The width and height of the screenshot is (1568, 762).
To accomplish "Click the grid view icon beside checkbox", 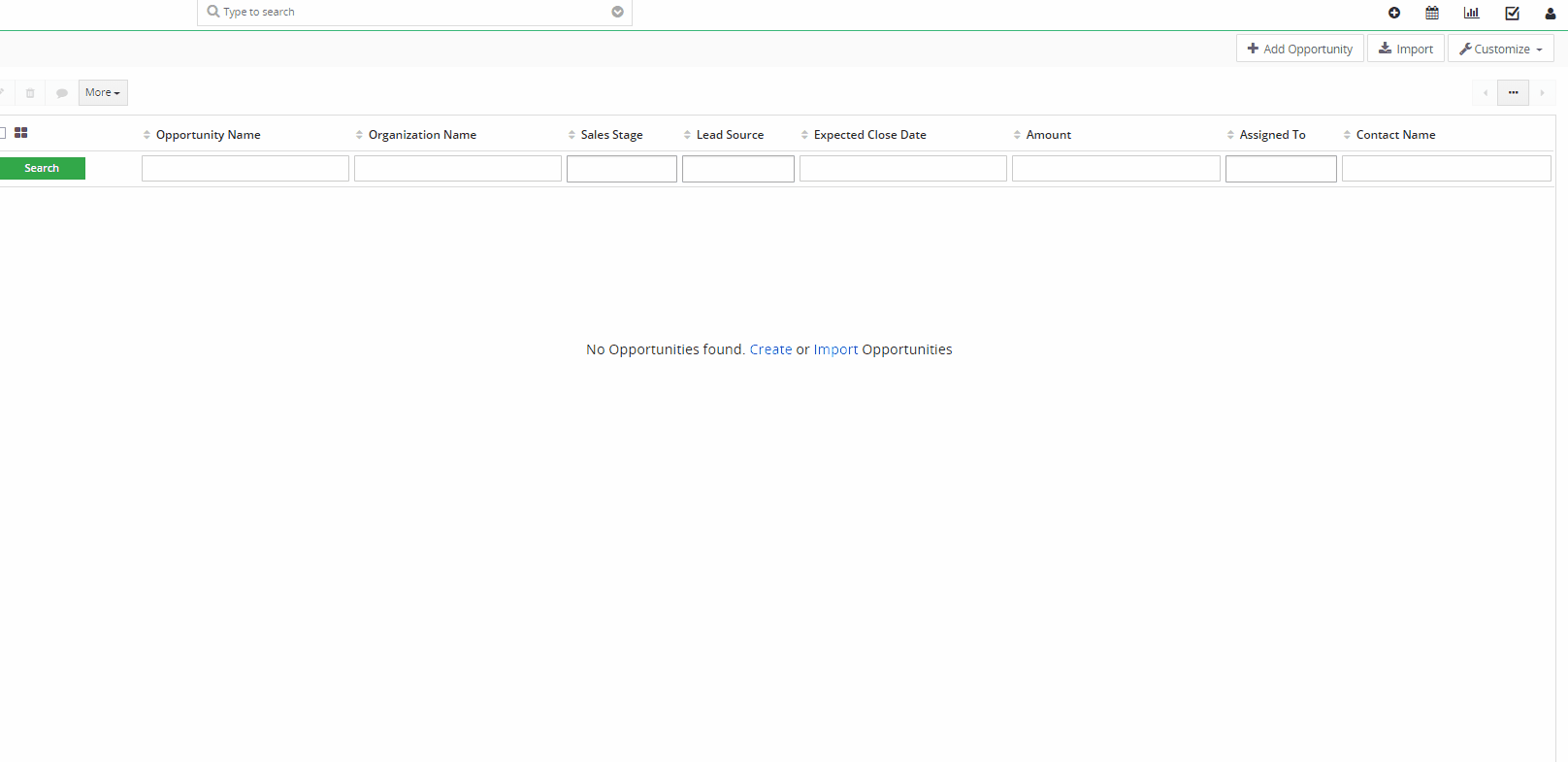I will click(x=21, y=133).
